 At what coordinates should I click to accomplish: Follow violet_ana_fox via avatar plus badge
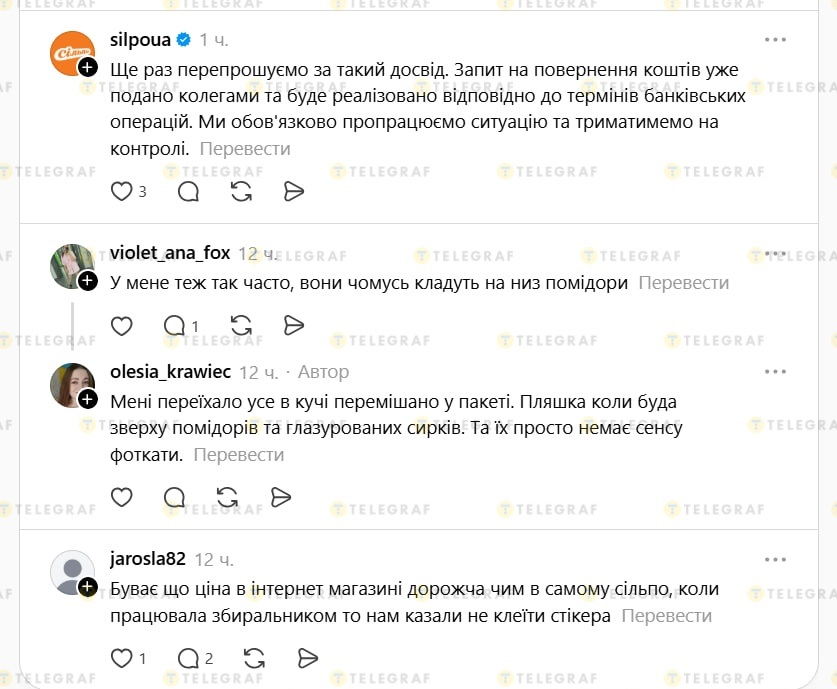[88, 281]
